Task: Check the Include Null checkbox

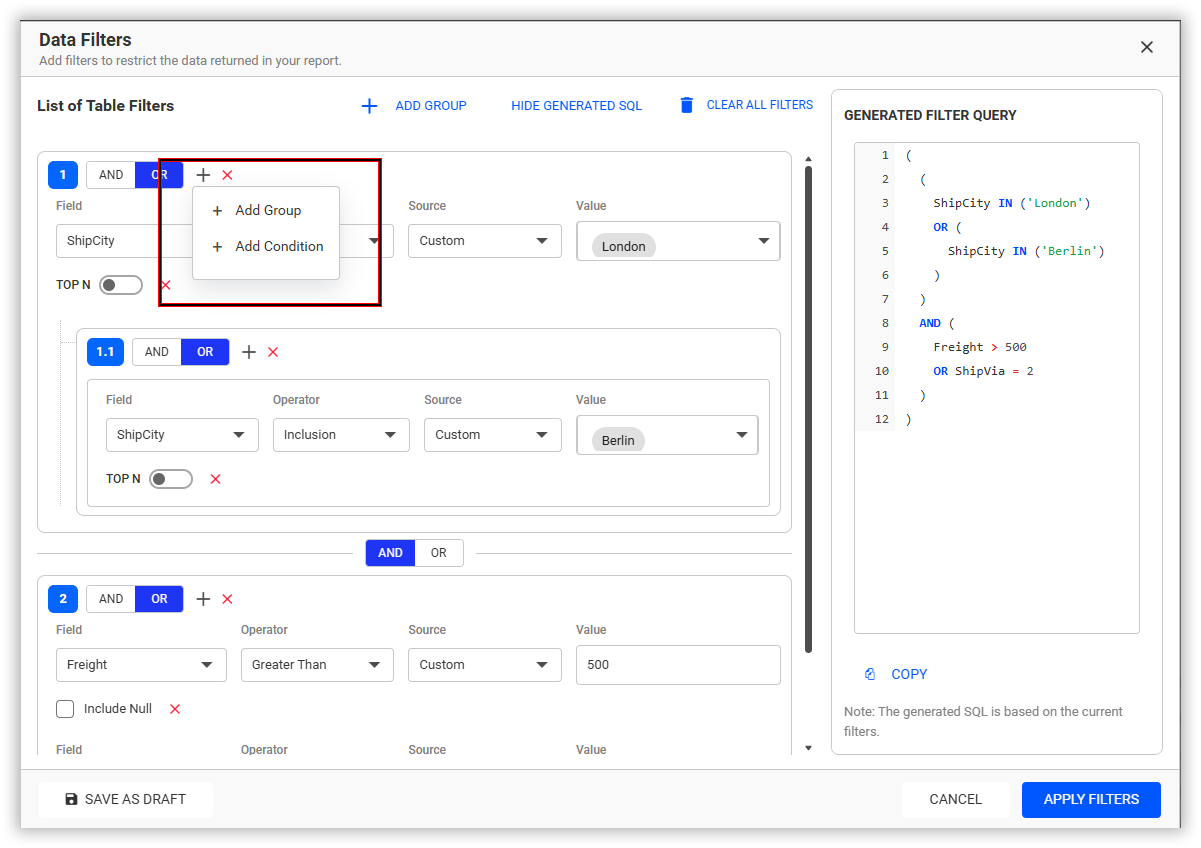Action: coord(65,709)
